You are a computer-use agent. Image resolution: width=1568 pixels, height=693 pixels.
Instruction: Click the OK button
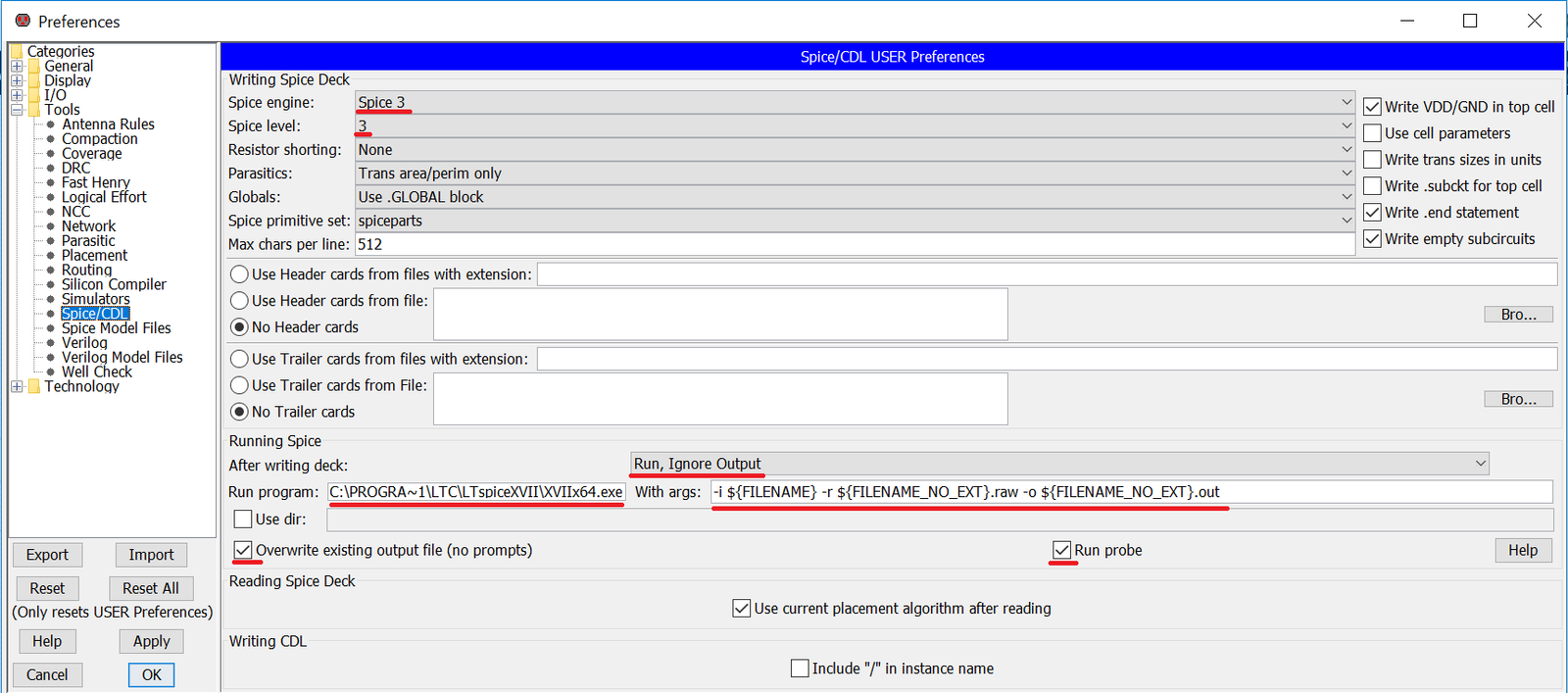[x=152, y=674]
